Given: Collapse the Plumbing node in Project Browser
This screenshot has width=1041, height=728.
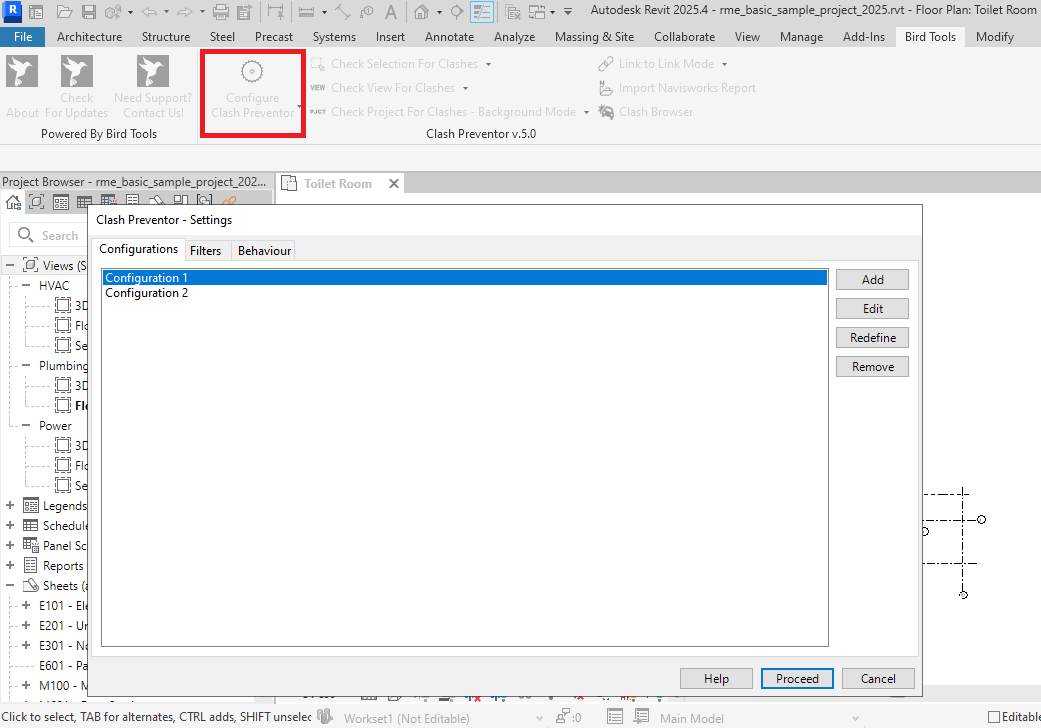Looking at the screenshot, I should click(x=26, y=366).
